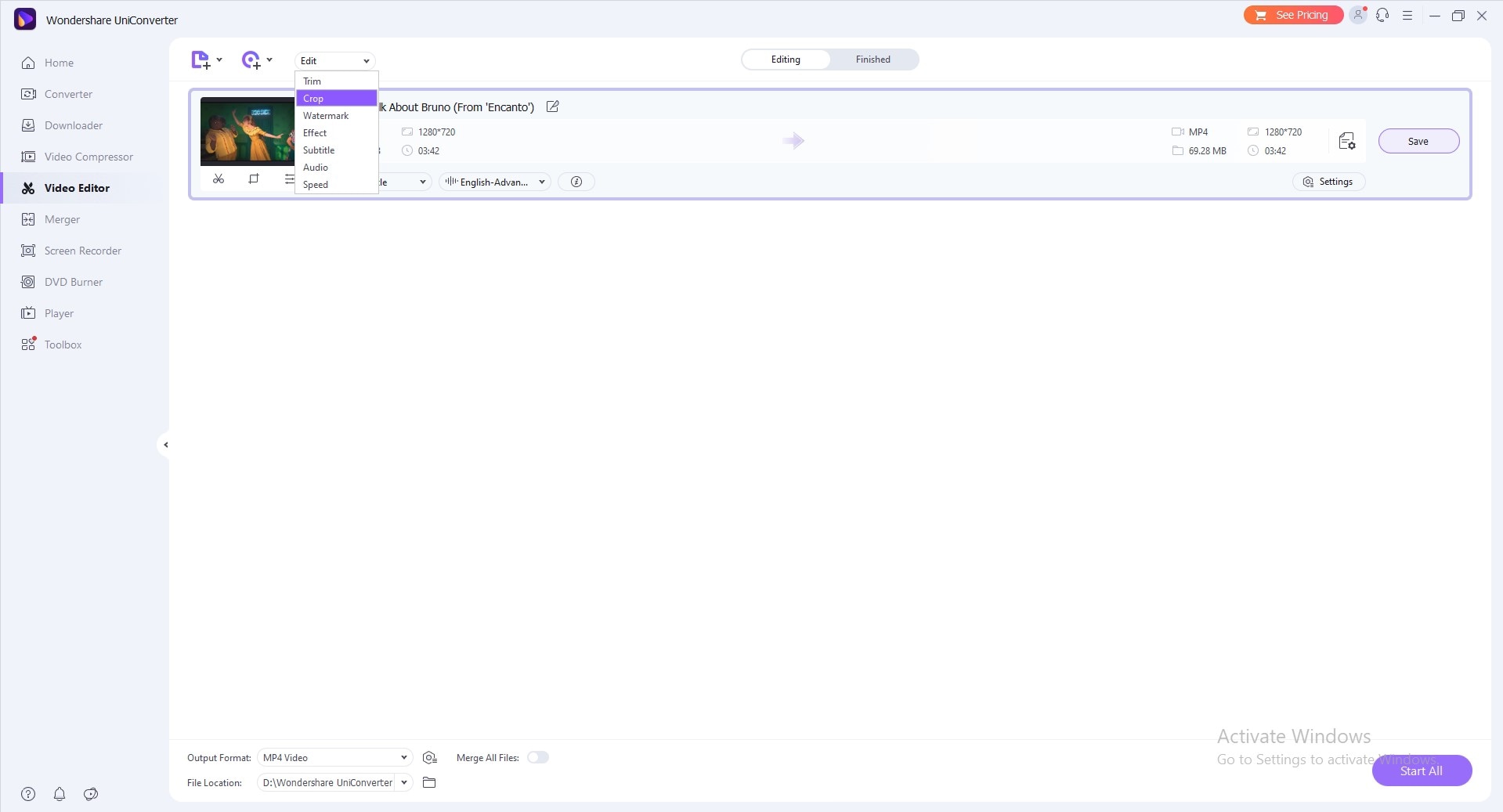The height and width of the screenshot is (812, 1503).
Task: Expand the File Location path dropdown
Action: click(404, 782)
